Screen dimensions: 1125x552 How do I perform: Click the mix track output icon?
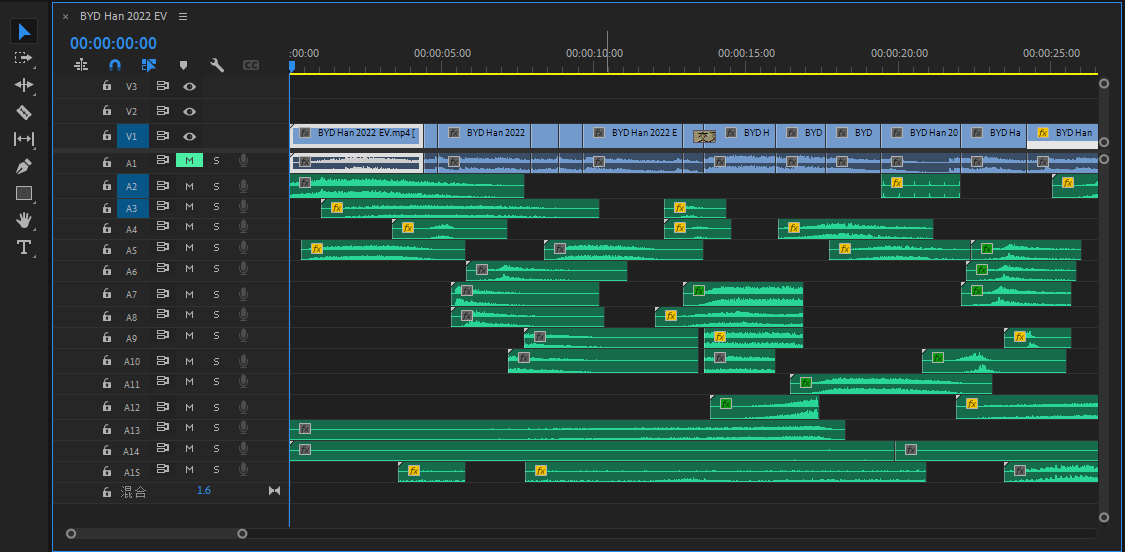(x=274, y=491)
